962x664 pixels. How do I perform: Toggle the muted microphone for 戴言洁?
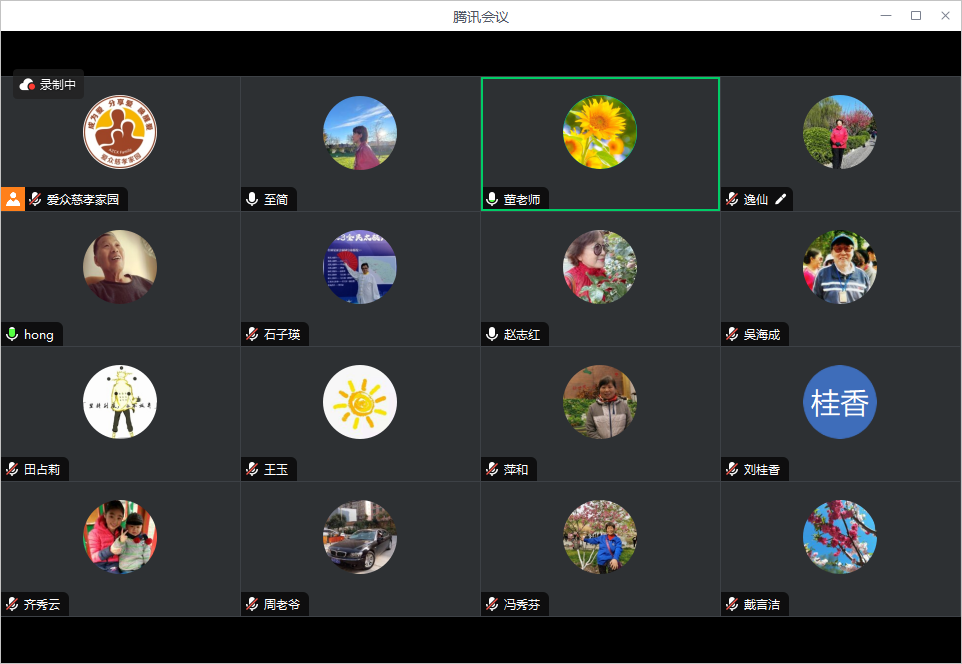[732, 604]
